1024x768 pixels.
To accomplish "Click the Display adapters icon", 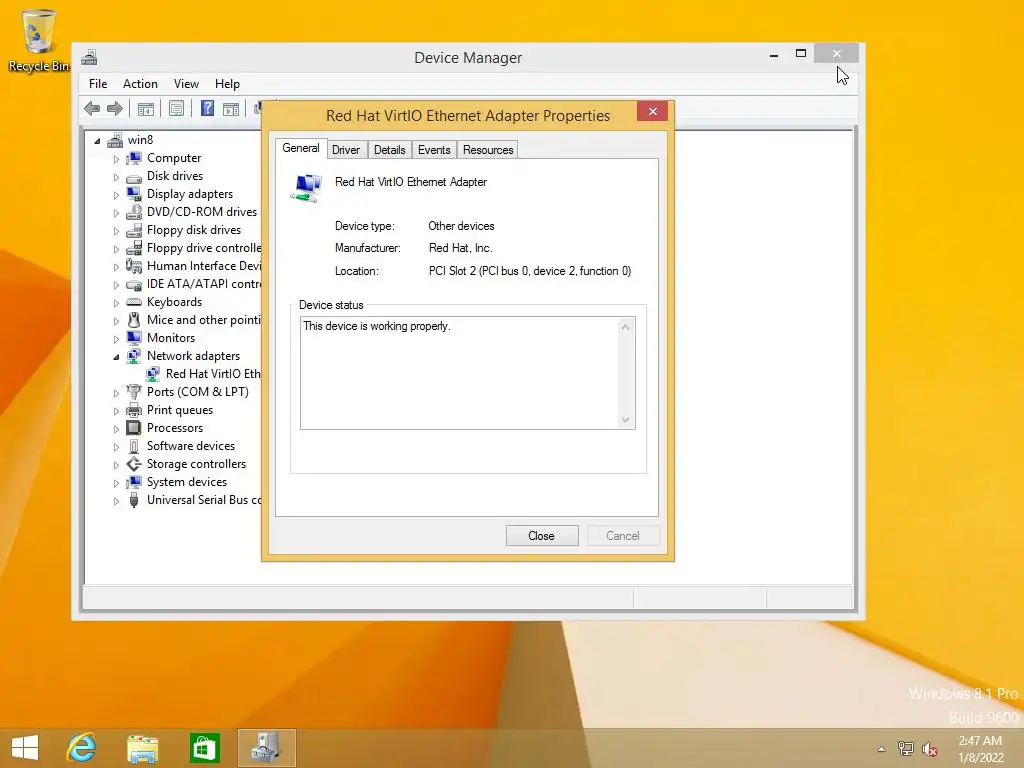I will pyautogui.click(x=134, y=194).
